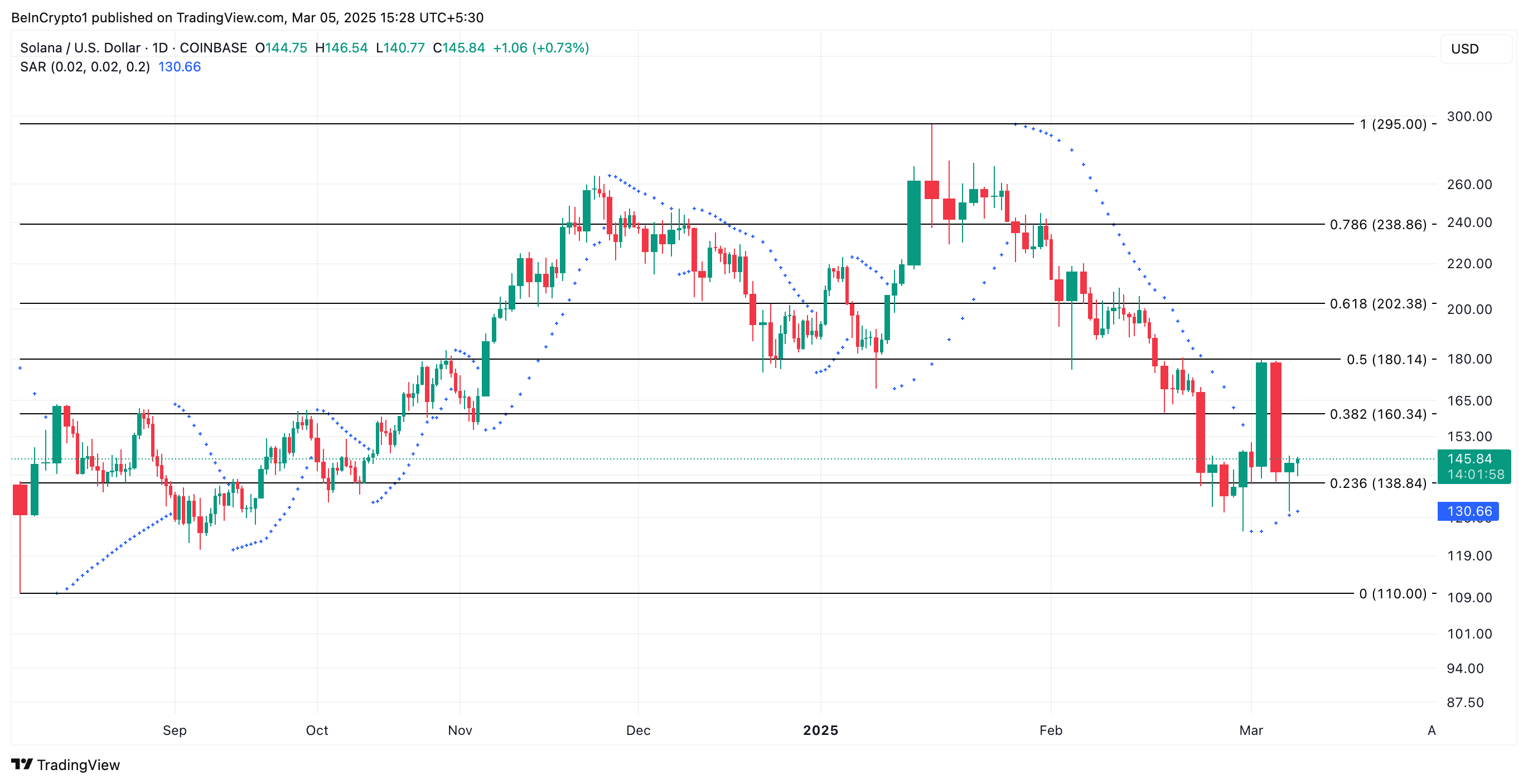Select the 0.236 (138.84) Fibonacci level label
This screenshot has height=784, width=1528.
click(1377, 483)
